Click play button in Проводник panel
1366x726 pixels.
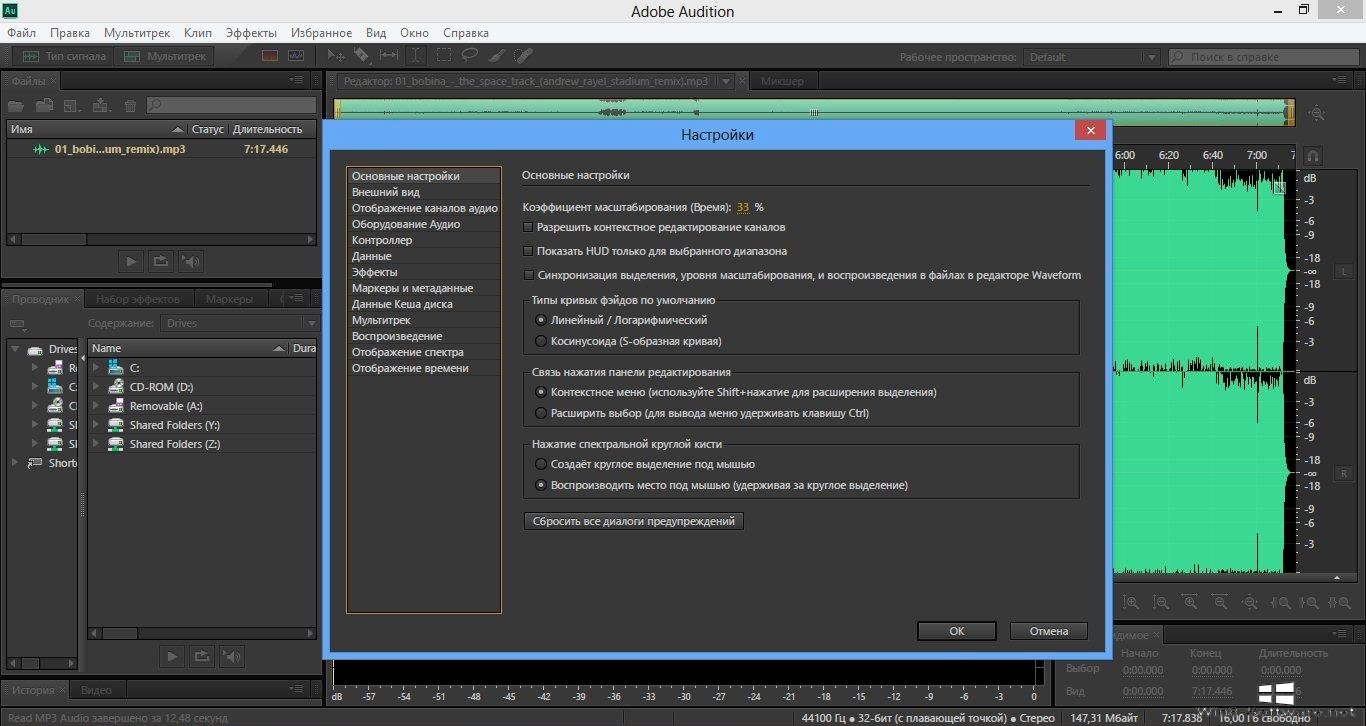(x=172, y=656)
